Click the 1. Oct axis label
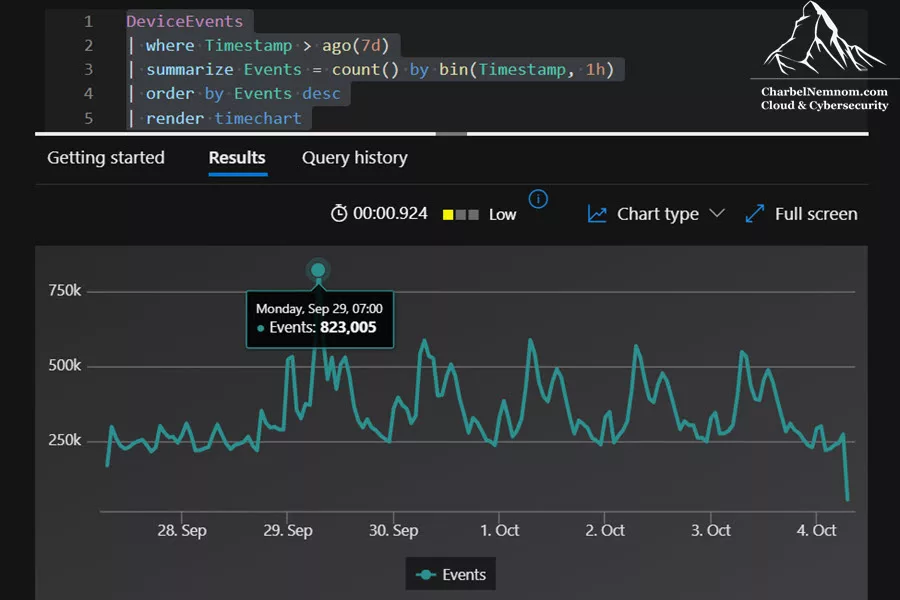The height and width of the screenshot is (600, 900). 499,530
